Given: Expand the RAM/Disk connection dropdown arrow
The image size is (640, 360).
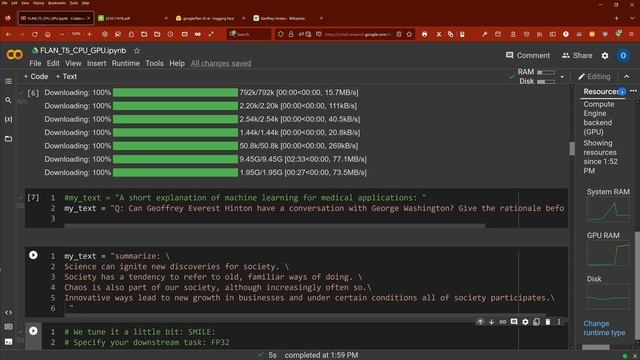Looking at the screenshot, I should pos(562,77).
